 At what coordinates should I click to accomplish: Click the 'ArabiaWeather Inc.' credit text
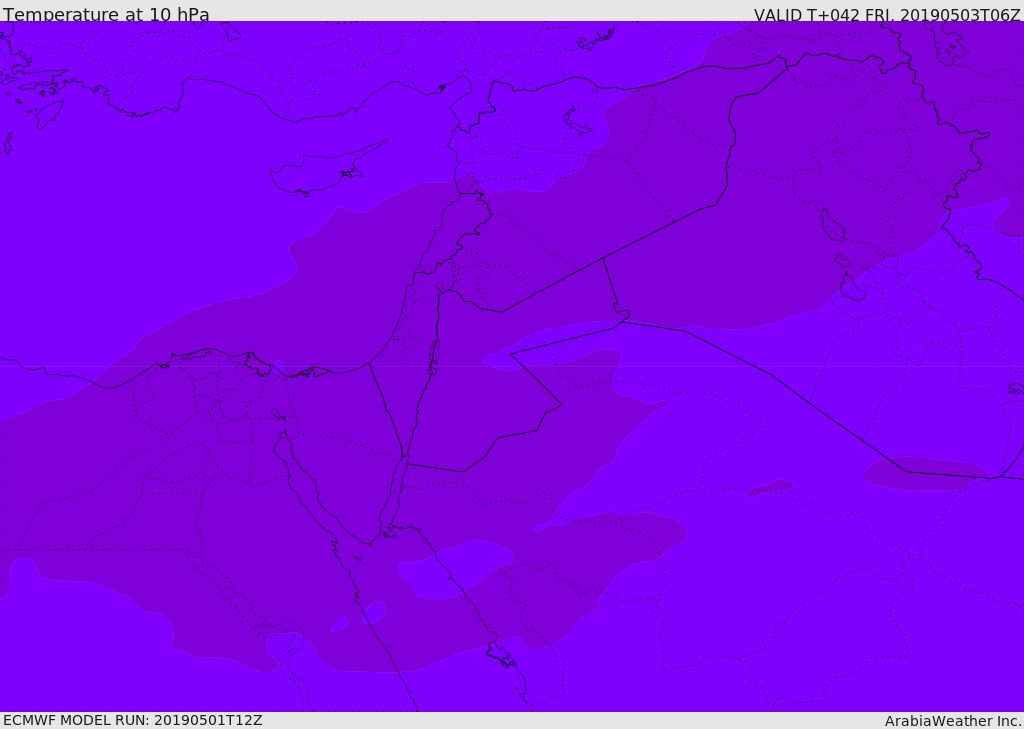point(952,721)
